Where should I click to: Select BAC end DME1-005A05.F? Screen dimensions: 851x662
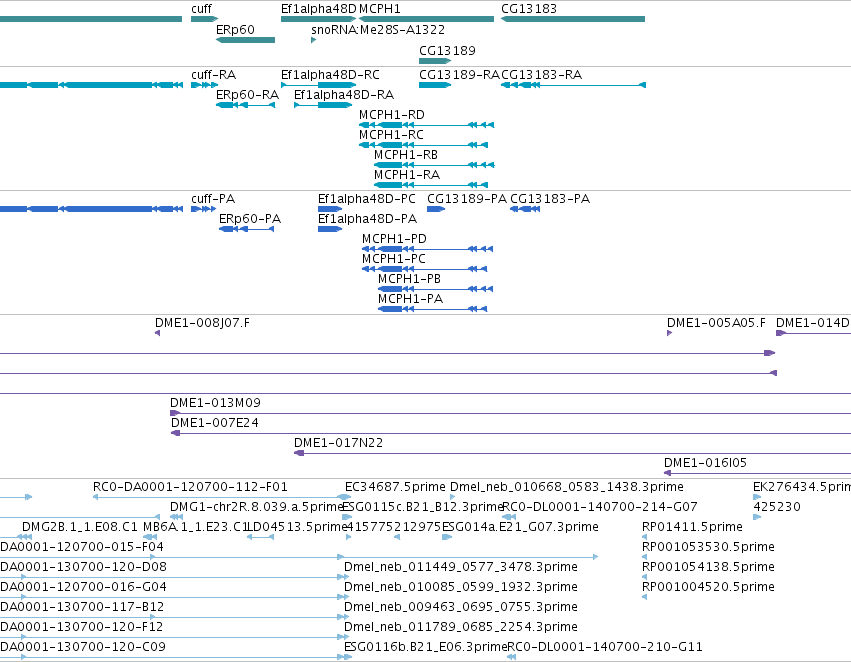pos(716,323)
